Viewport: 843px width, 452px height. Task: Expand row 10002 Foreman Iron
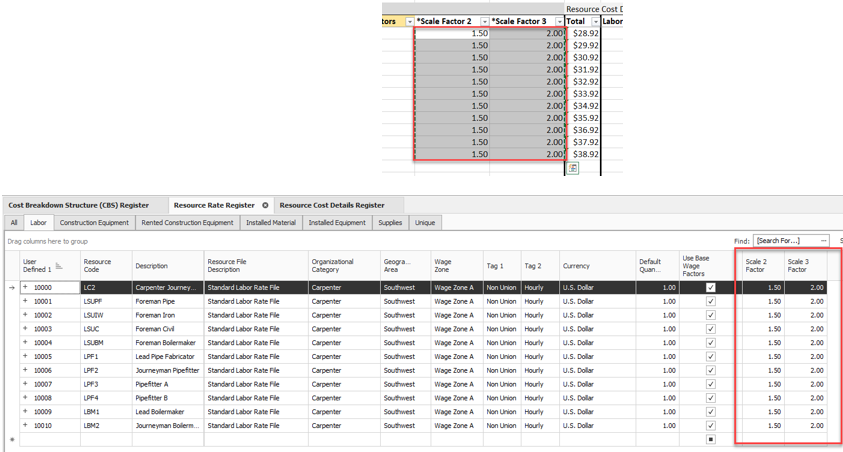coord(25,315)
